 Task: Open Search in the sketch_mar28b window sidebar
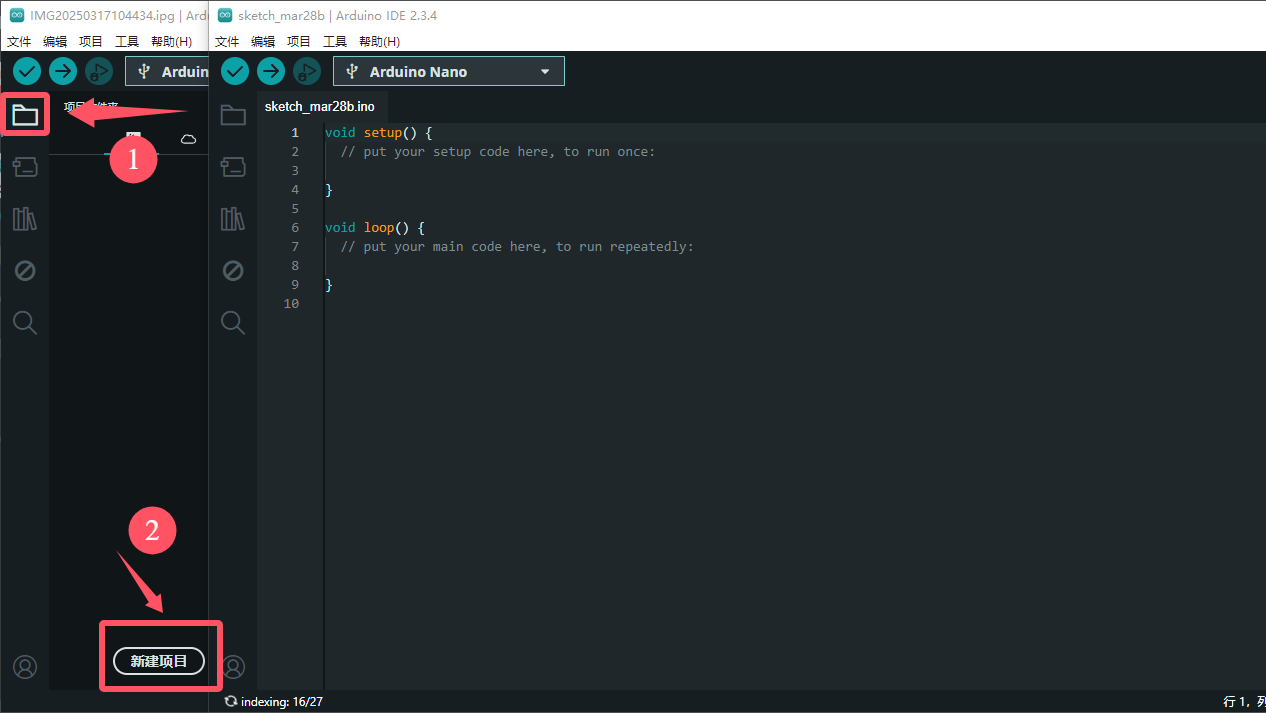233,322
